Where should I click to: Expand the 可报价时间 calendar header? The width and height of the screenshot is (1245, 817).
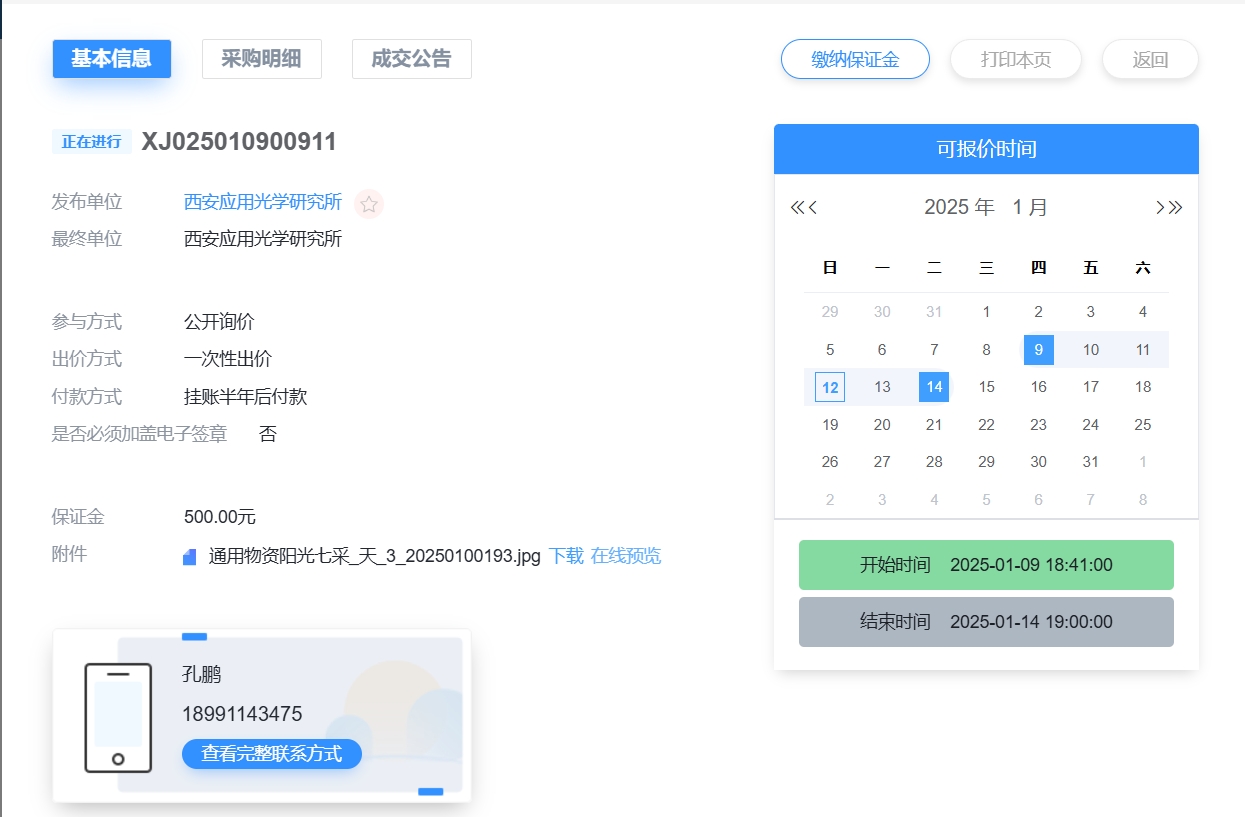pos(986,148)
